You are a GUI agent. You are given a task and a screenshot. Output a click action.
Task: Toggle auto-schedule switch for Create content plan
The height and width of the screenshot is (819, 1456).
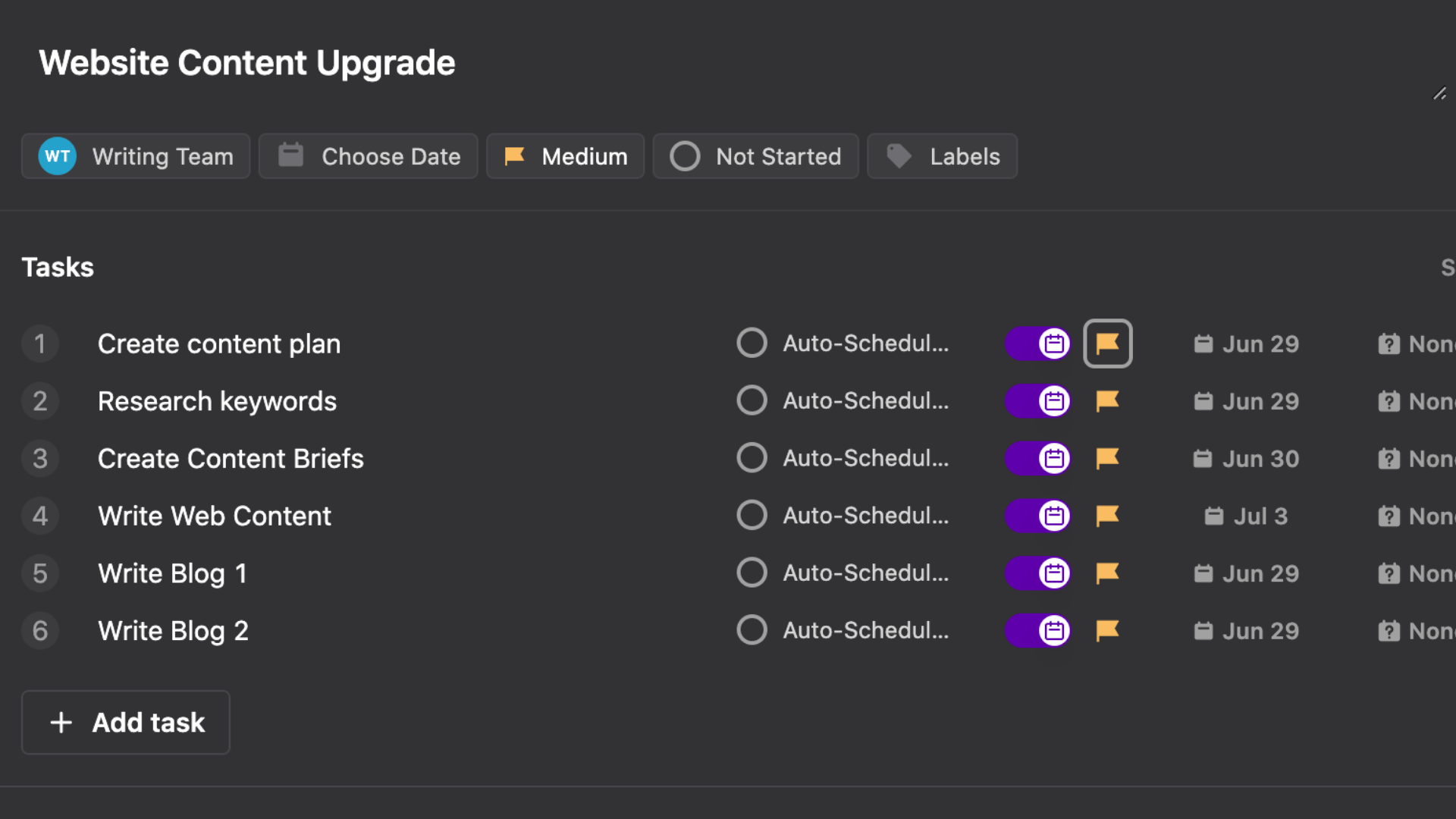click(x=1037, y=344)
